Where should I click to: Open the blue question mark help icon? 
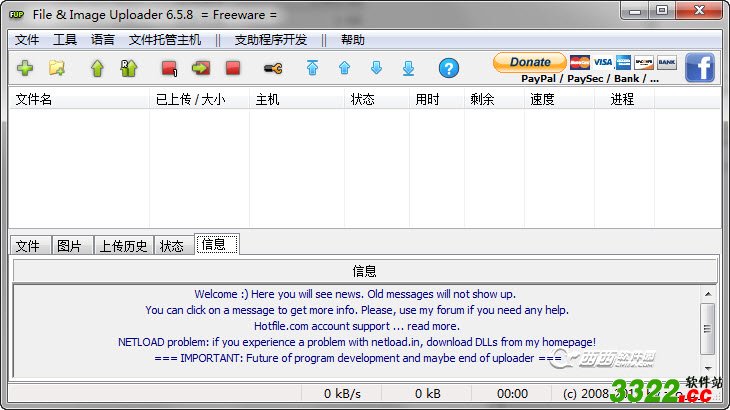point(449,68)
